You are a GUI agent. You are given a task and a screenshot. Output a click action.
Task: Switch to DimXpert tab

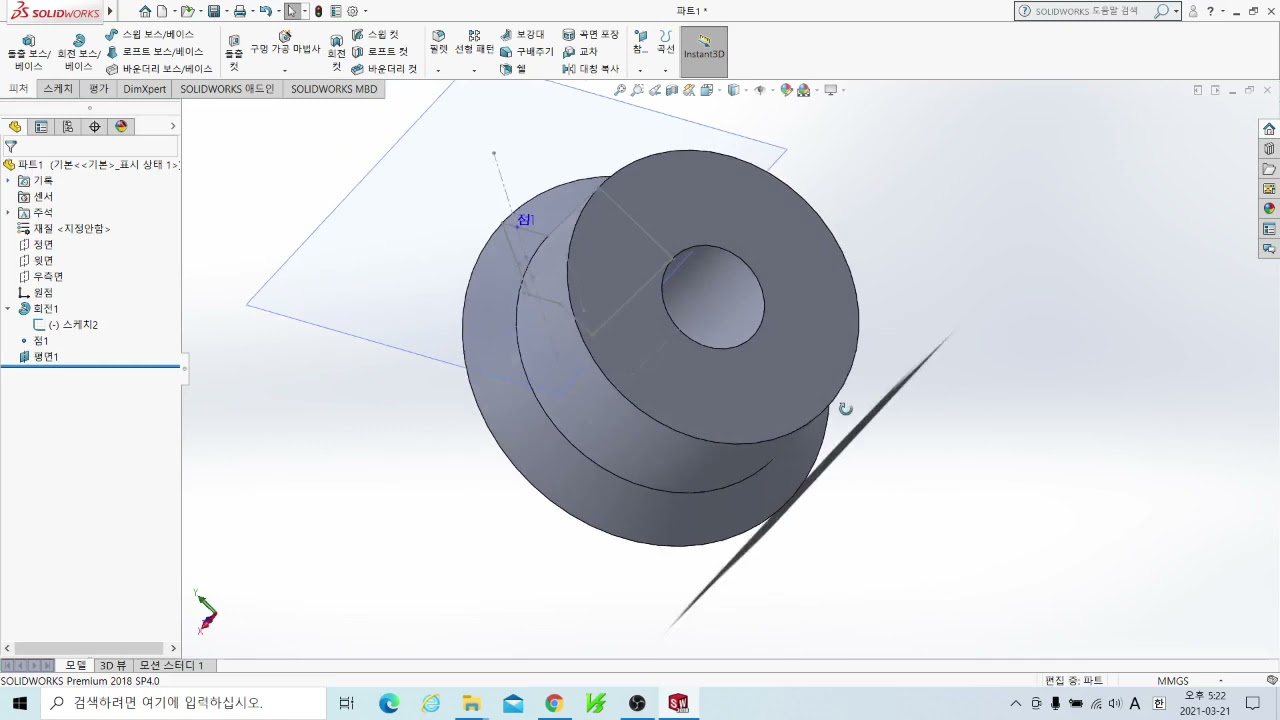(x=144, y=89)
